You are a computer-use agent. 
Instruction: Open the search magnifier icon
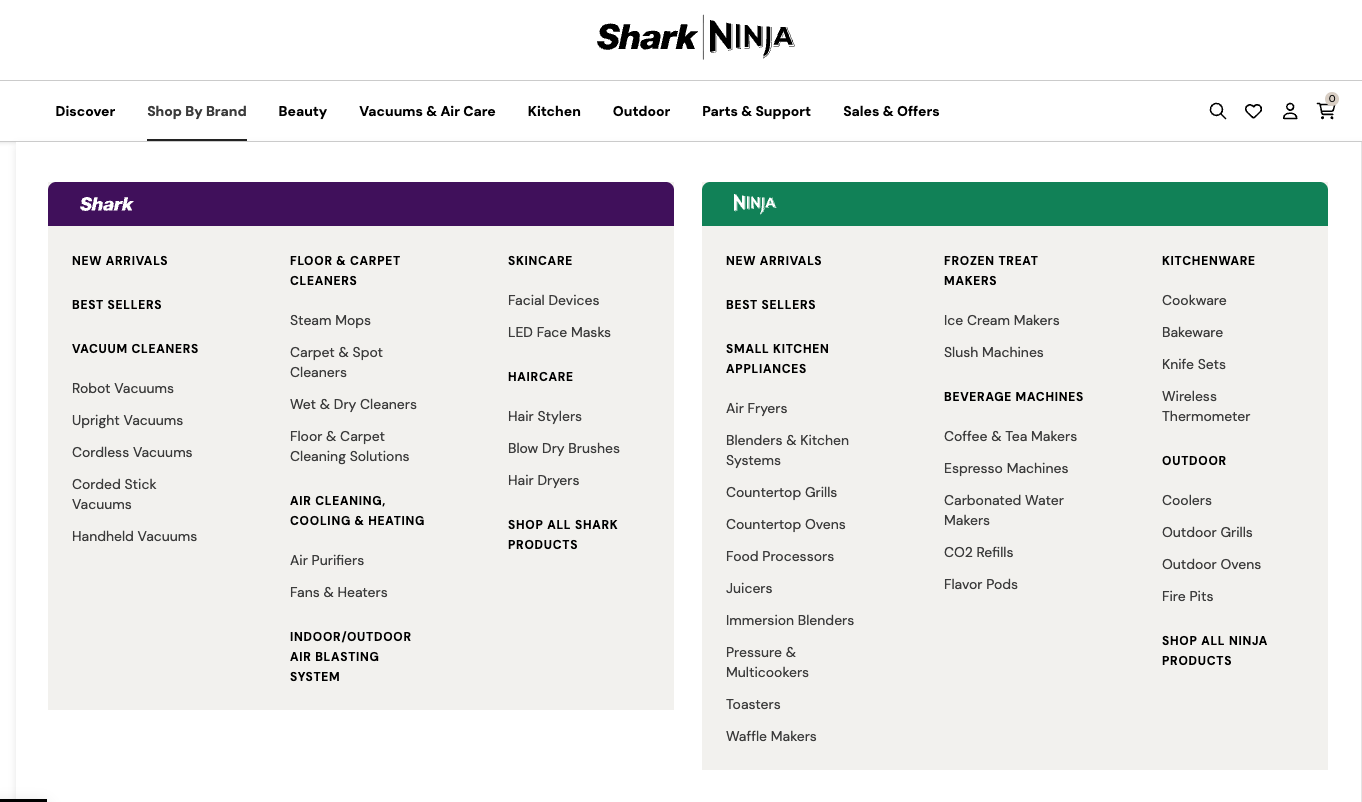[x=1217, y=111]
